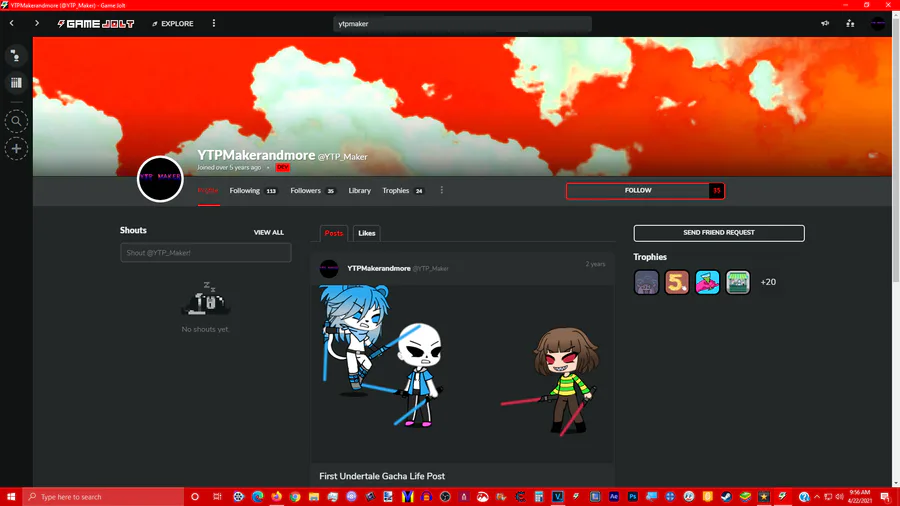The width and height of the screenshot is (900, 506).
Task: Click the Shout @YTP_Maker input field
Action: click(205, 252)
